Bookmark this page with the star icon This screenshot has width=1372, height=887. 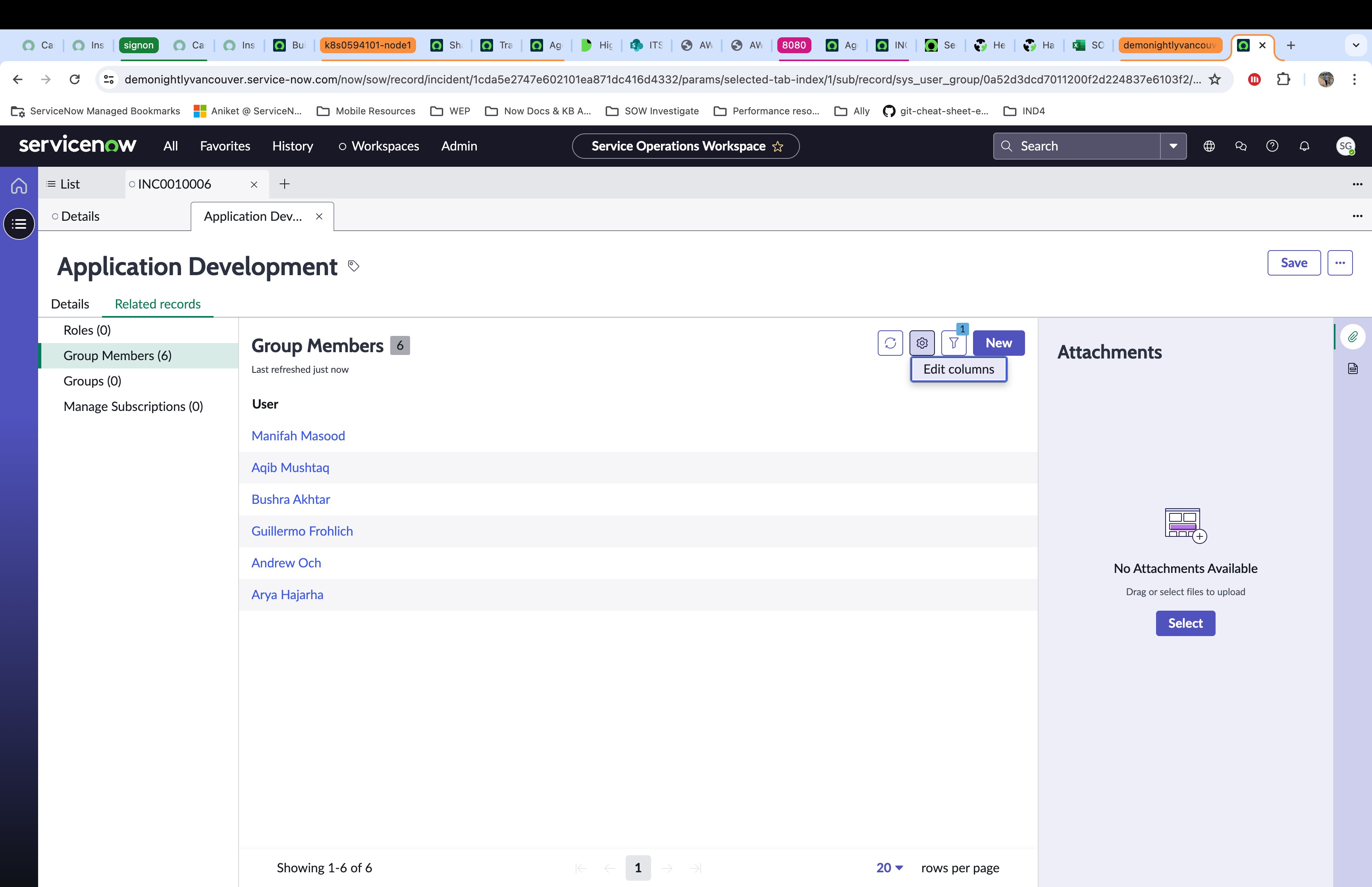point(1215,79)
